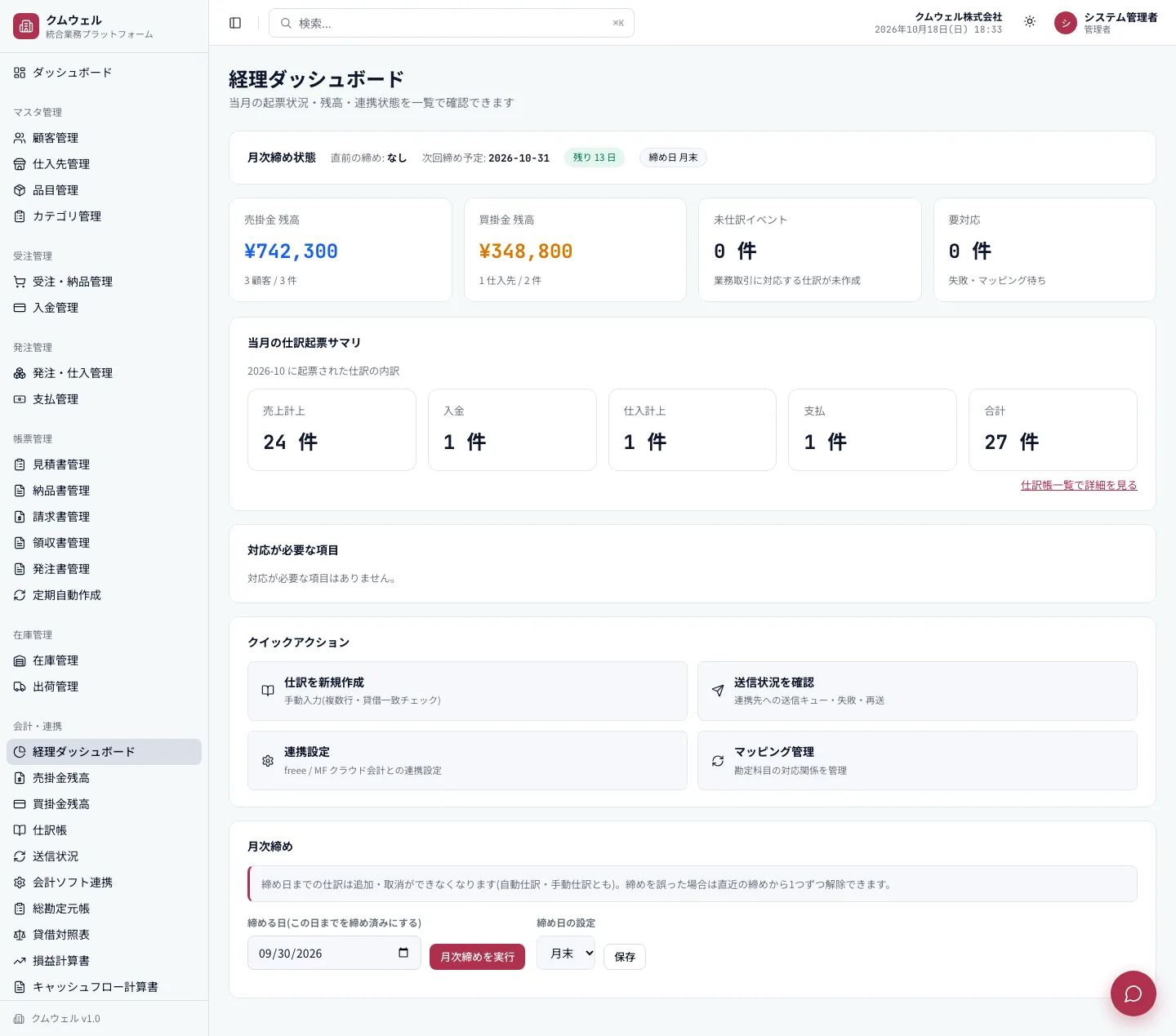Click the クムウェル logo icon
The image size is (1176, 1036).
coord(26,26)
